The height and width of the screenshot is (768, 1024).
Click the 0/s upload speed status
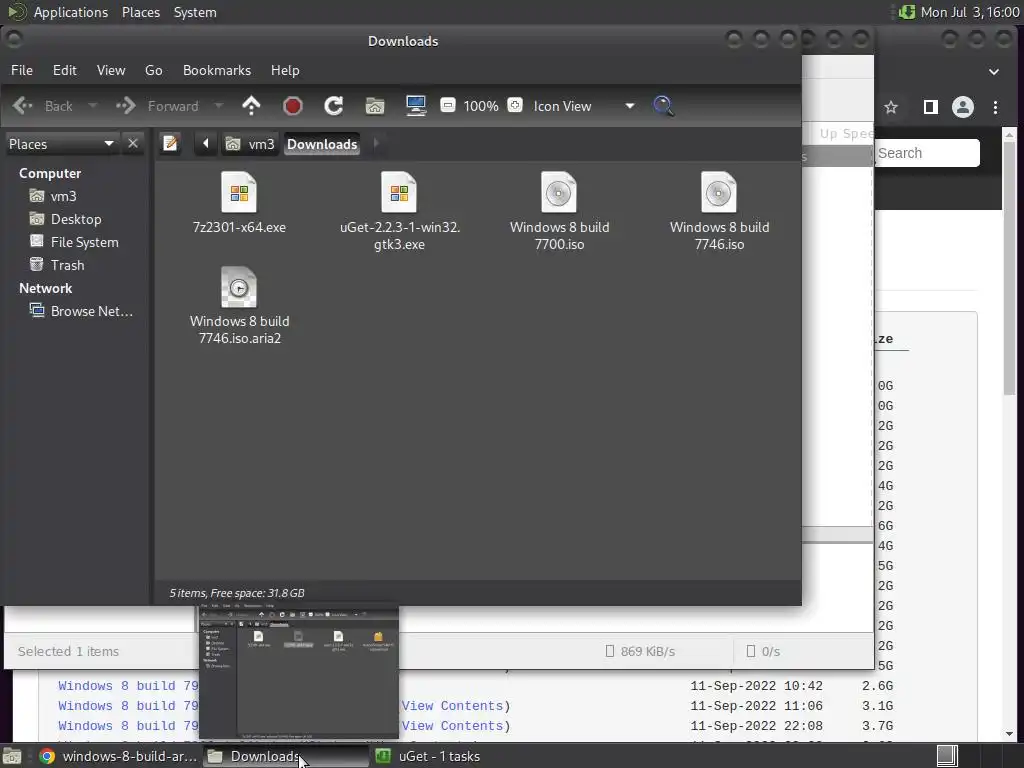pyautogui.click(x=763, y=651)
